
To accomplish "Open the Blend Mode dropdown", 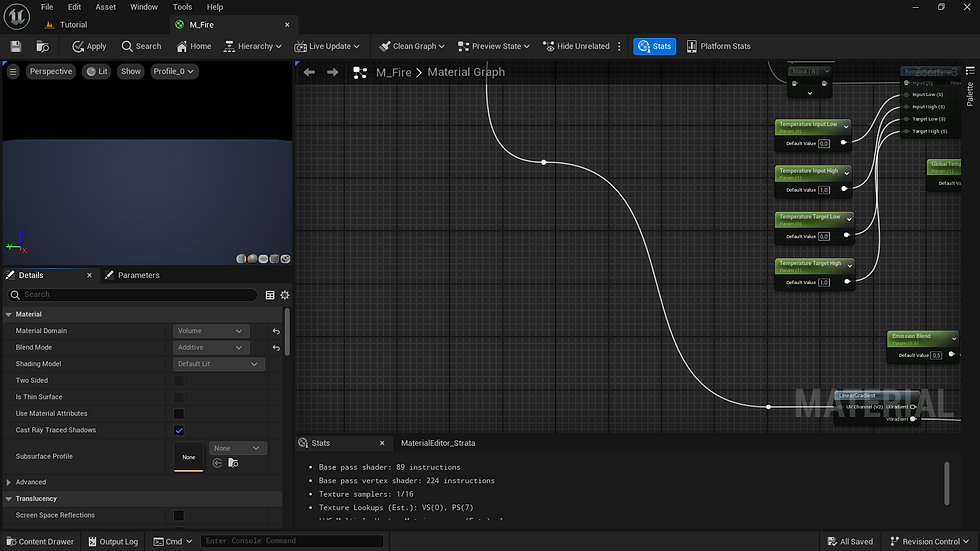I will (210, 348).
